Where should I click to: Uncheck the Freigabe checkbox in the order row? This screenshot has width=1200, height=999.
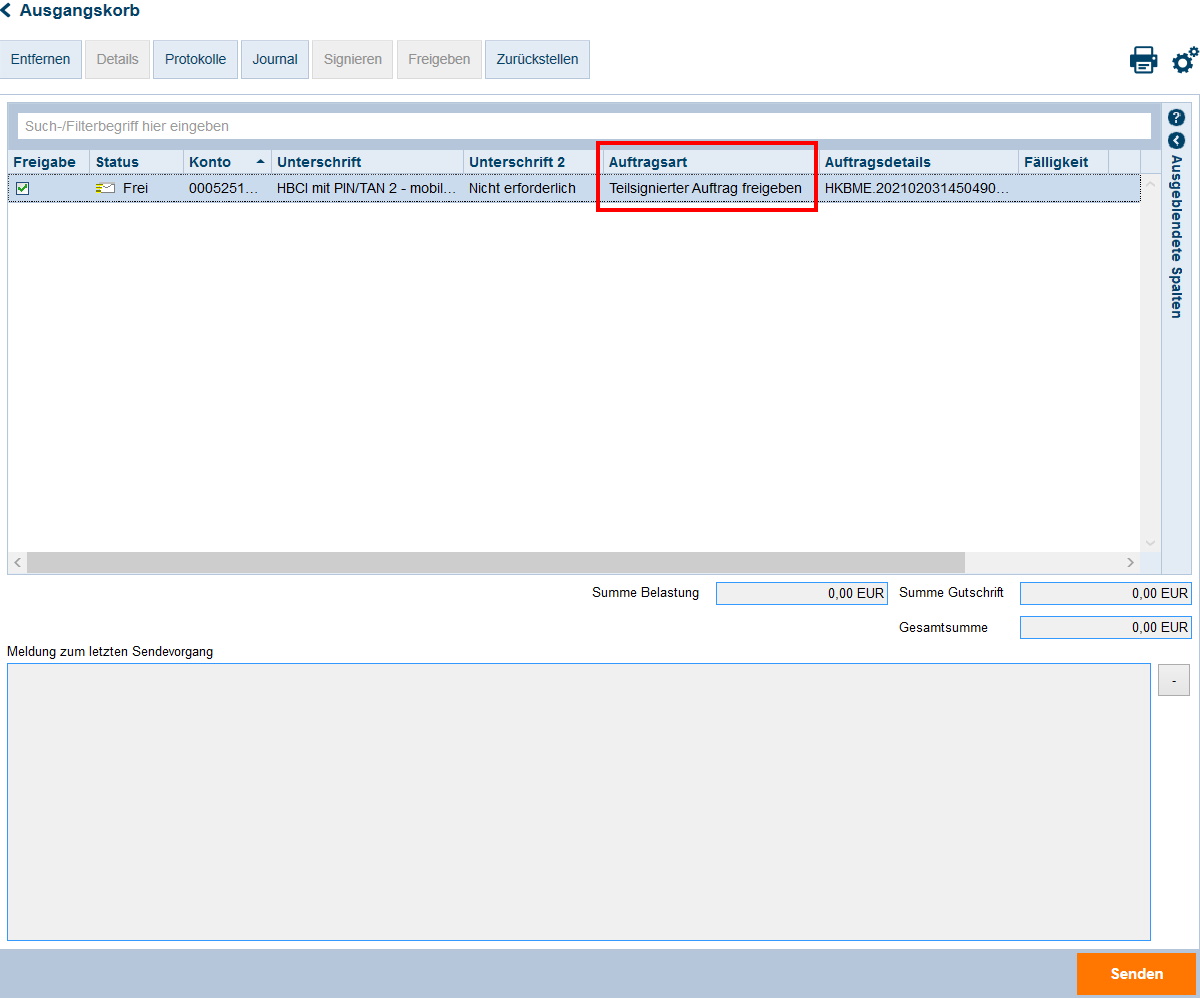[22, 188]
